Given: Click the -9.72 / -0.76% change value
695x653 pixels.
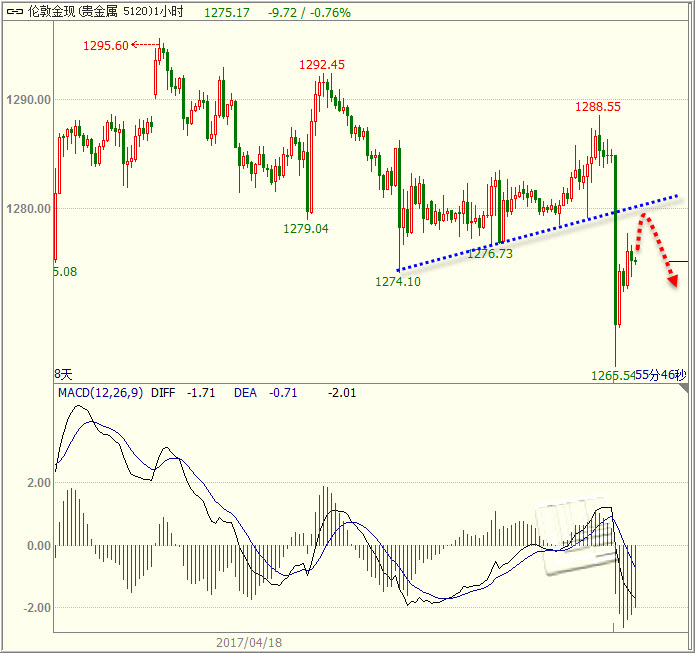Looking at the screenshot, I should (x=310, y=13).
